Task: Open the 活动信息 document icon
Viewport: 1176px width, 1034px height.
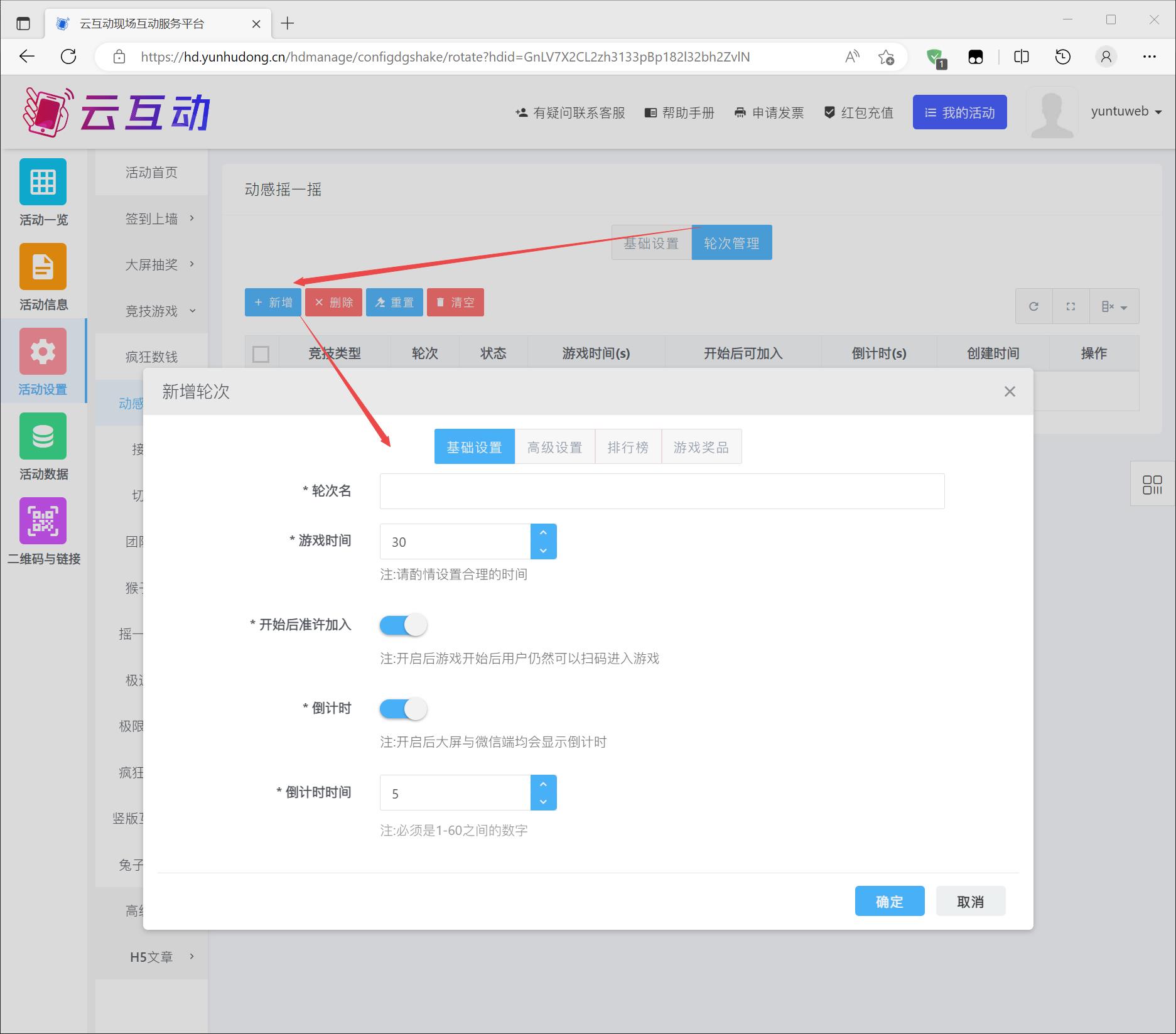Action: 43,267
